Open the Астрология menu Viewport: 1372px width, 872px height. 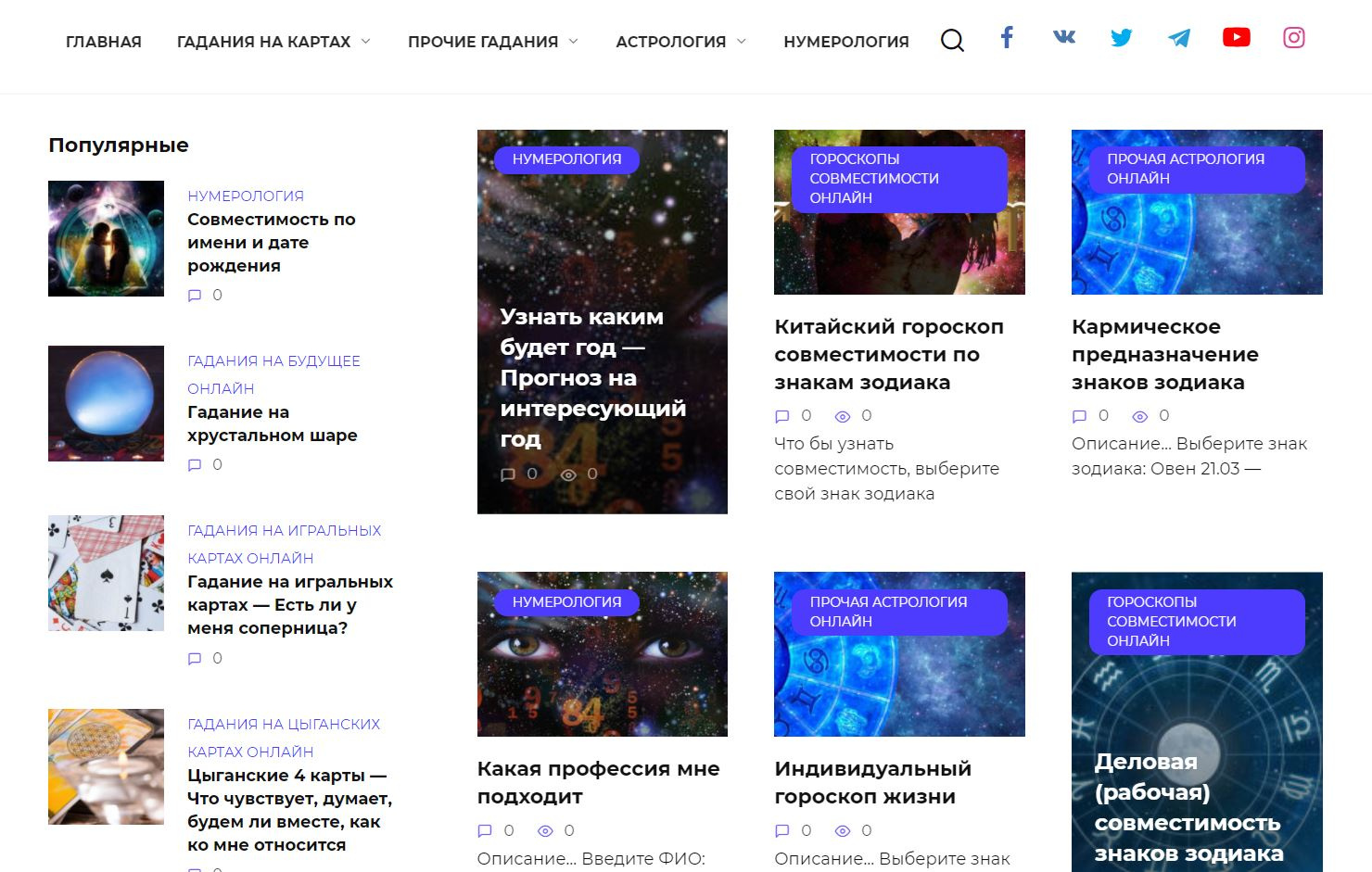point(671,42)
